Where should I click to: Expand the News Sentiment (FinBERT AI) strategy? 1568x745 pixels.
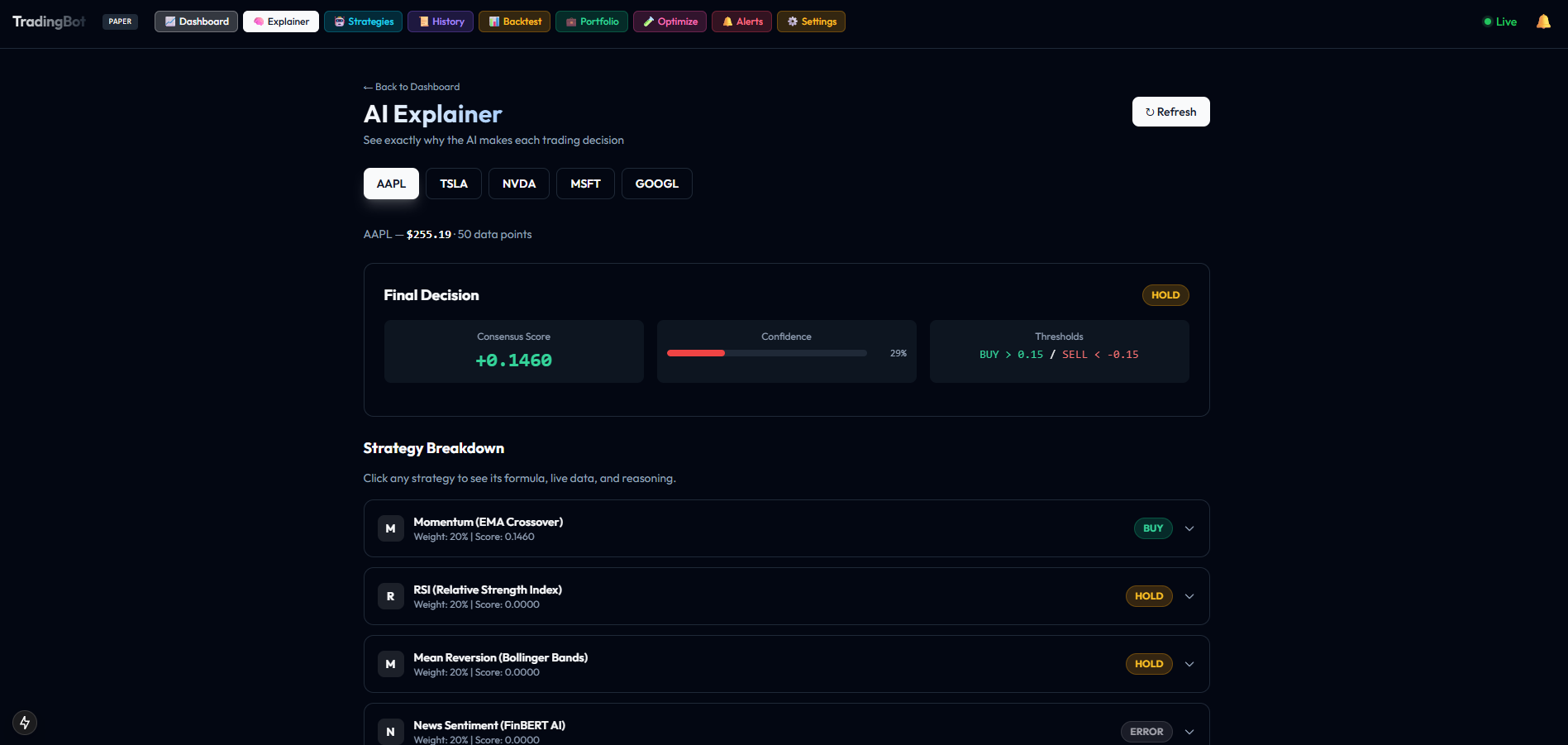click(1189, 731)
